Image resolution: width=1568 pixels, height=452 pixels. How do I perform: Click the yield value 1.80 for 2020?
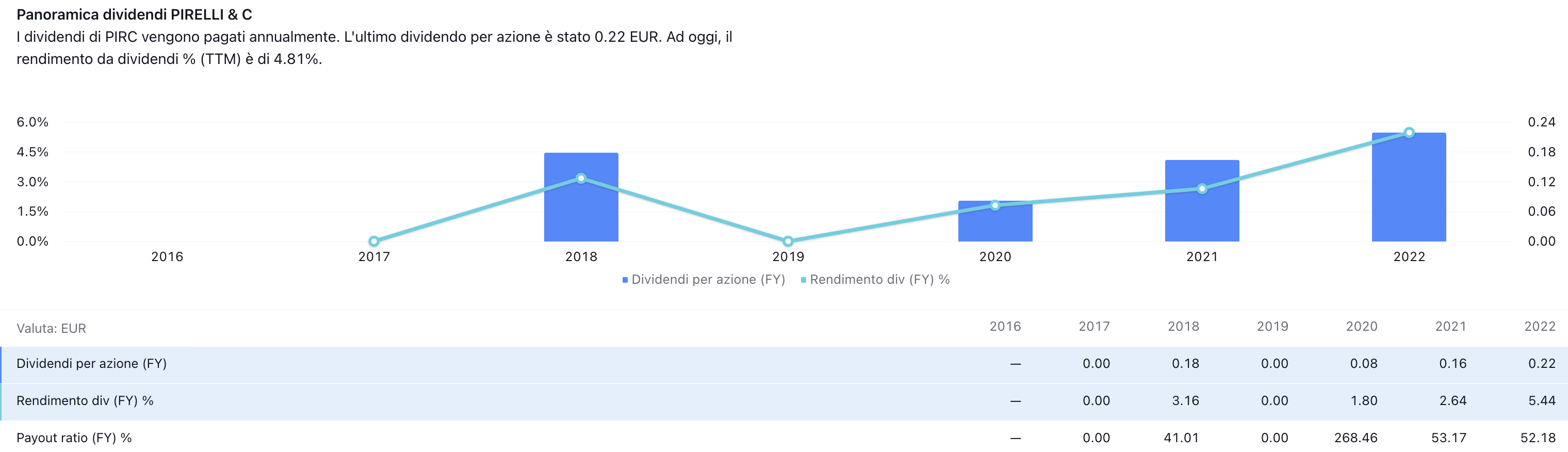[1364, 401]
